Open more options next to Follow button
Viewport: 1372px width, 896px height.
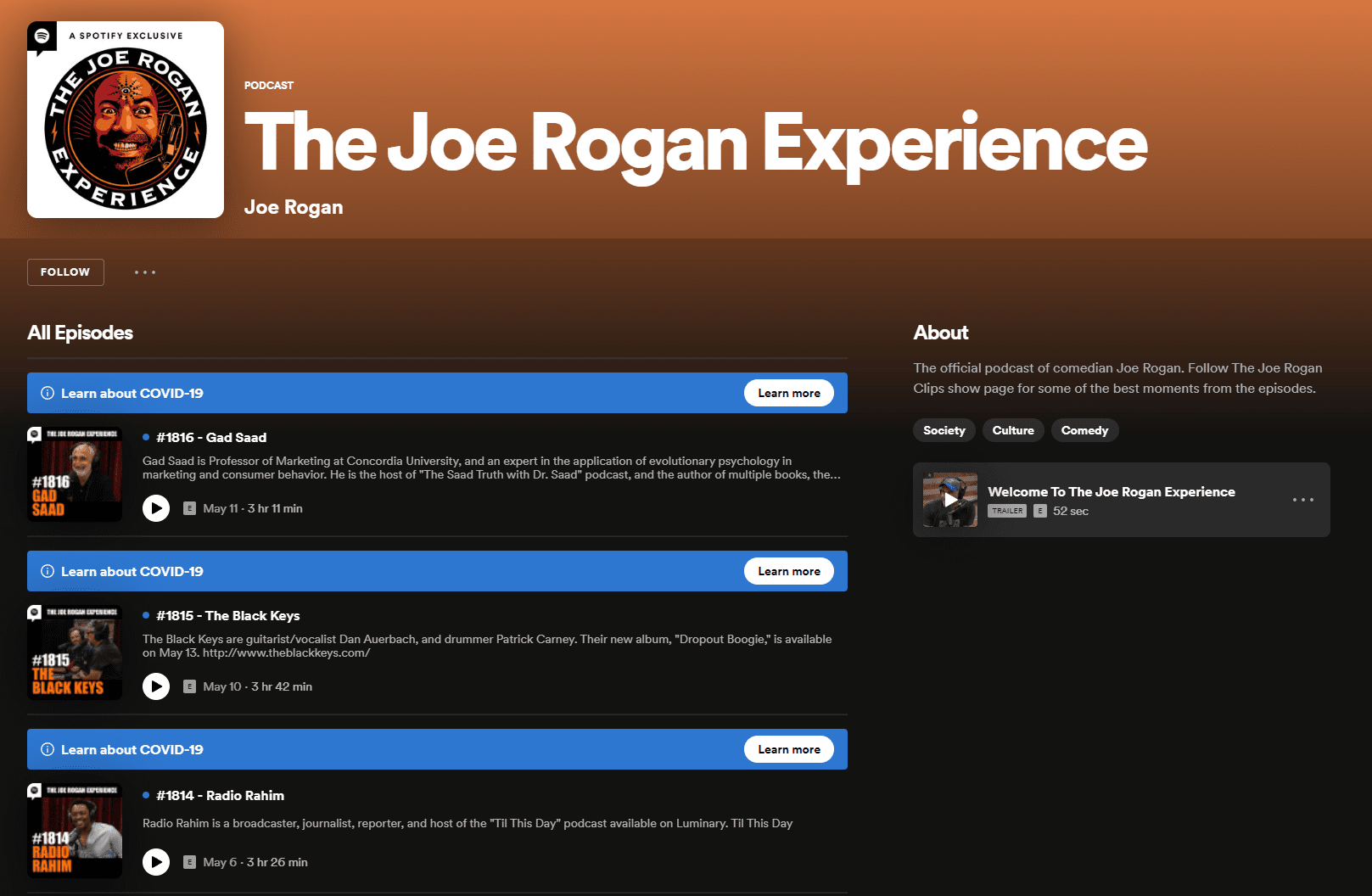click(145, 272)
